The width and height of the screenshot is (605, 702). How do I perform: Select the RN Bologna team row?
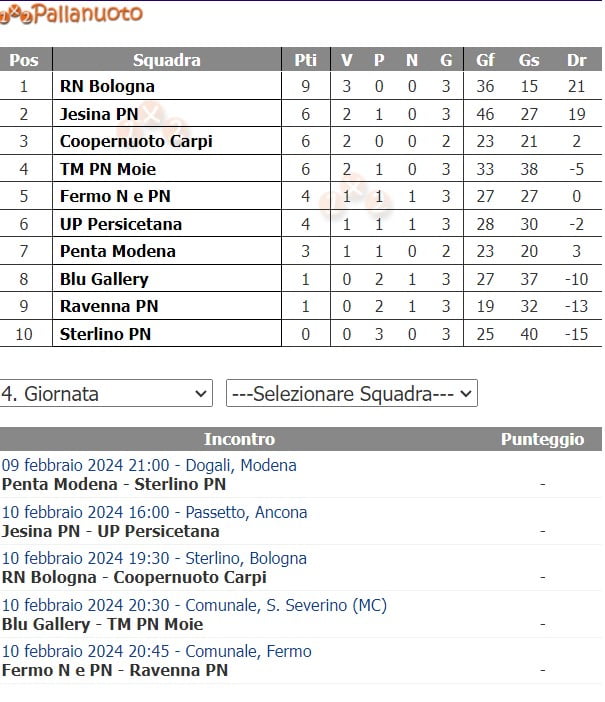pyautogui.click(x=107, y=86)
